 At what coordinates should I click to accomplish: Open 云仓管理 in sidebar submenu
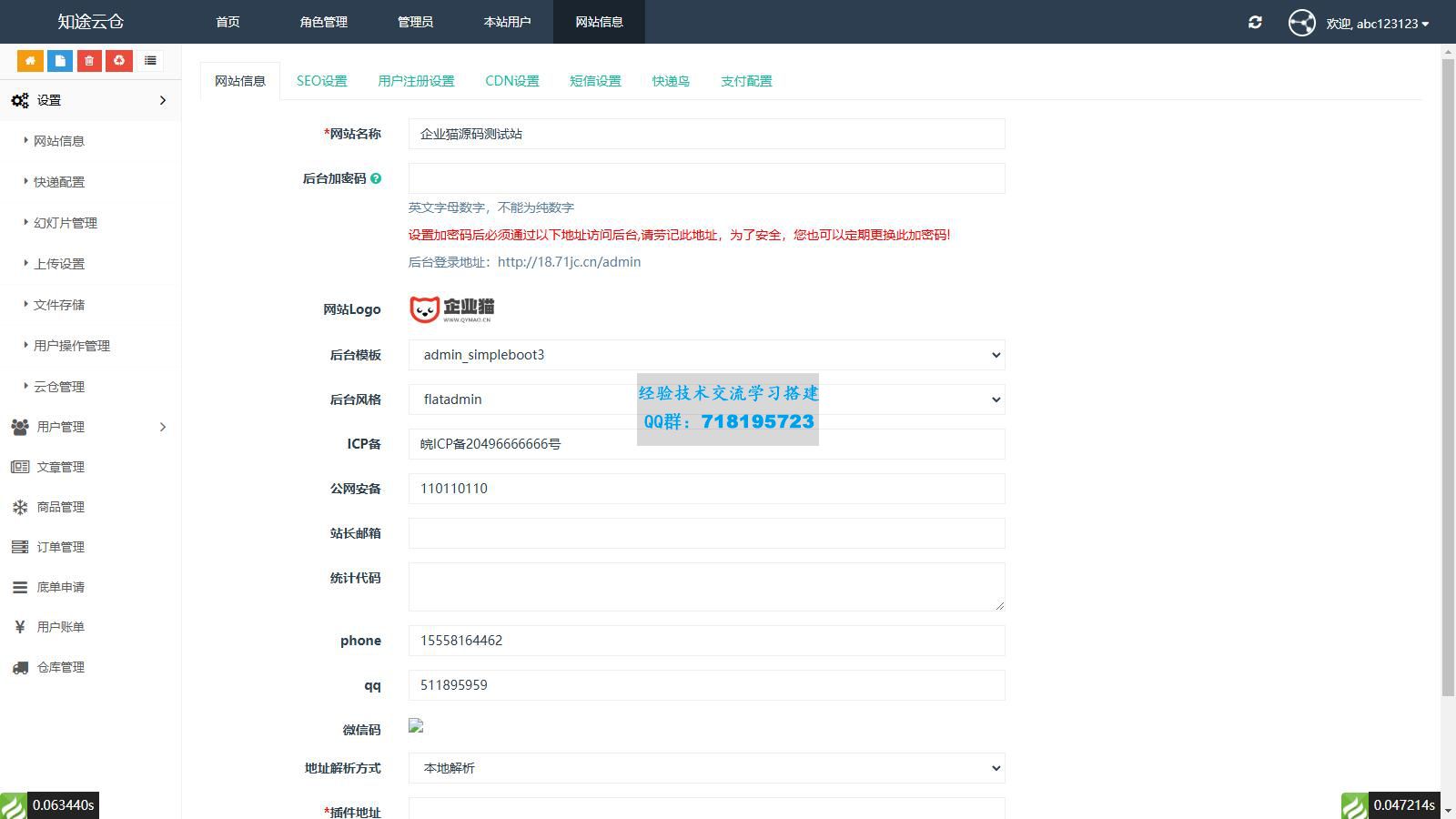click(59, 387)
